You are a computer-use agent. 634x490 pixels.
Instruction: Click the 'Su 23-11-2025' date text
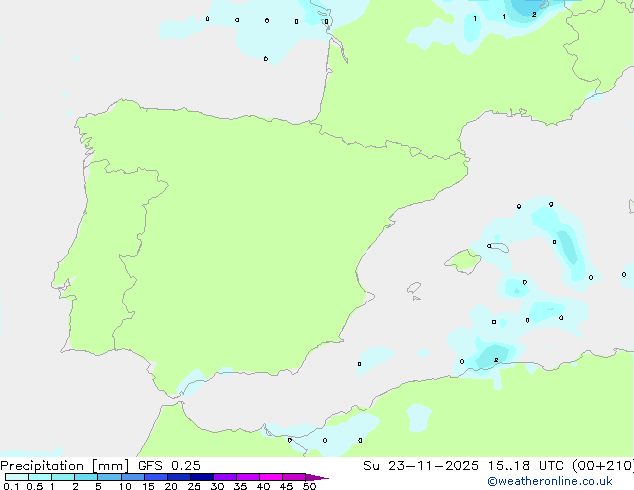(x=421, y=466)
